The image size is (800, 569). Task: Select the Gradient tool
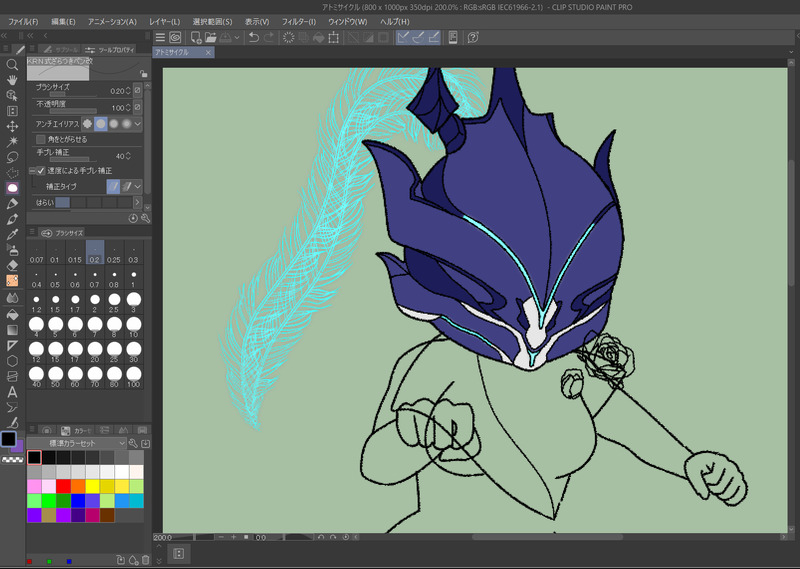12,330
